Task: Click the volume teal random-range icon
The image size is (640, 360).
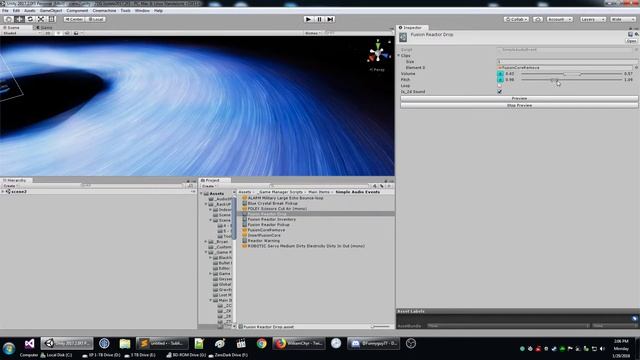Action: click(x=500, y=73)
